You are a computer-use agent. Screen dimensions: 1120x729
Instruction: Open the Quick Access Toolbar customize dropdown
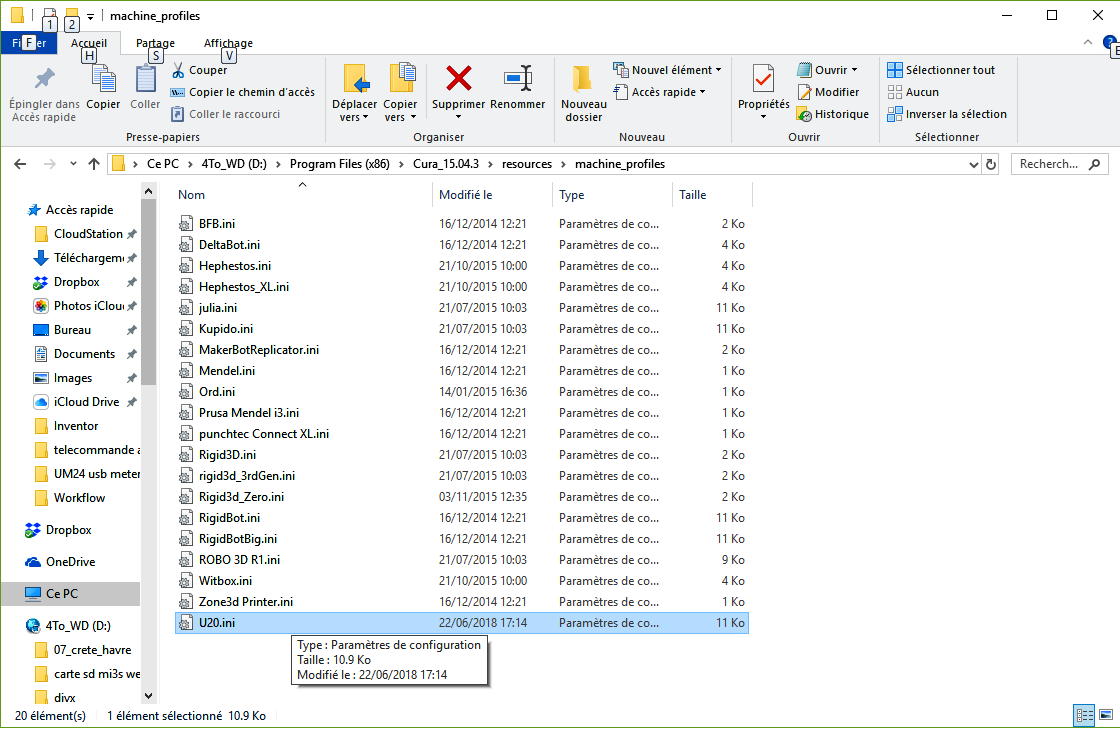click(91, 16)
